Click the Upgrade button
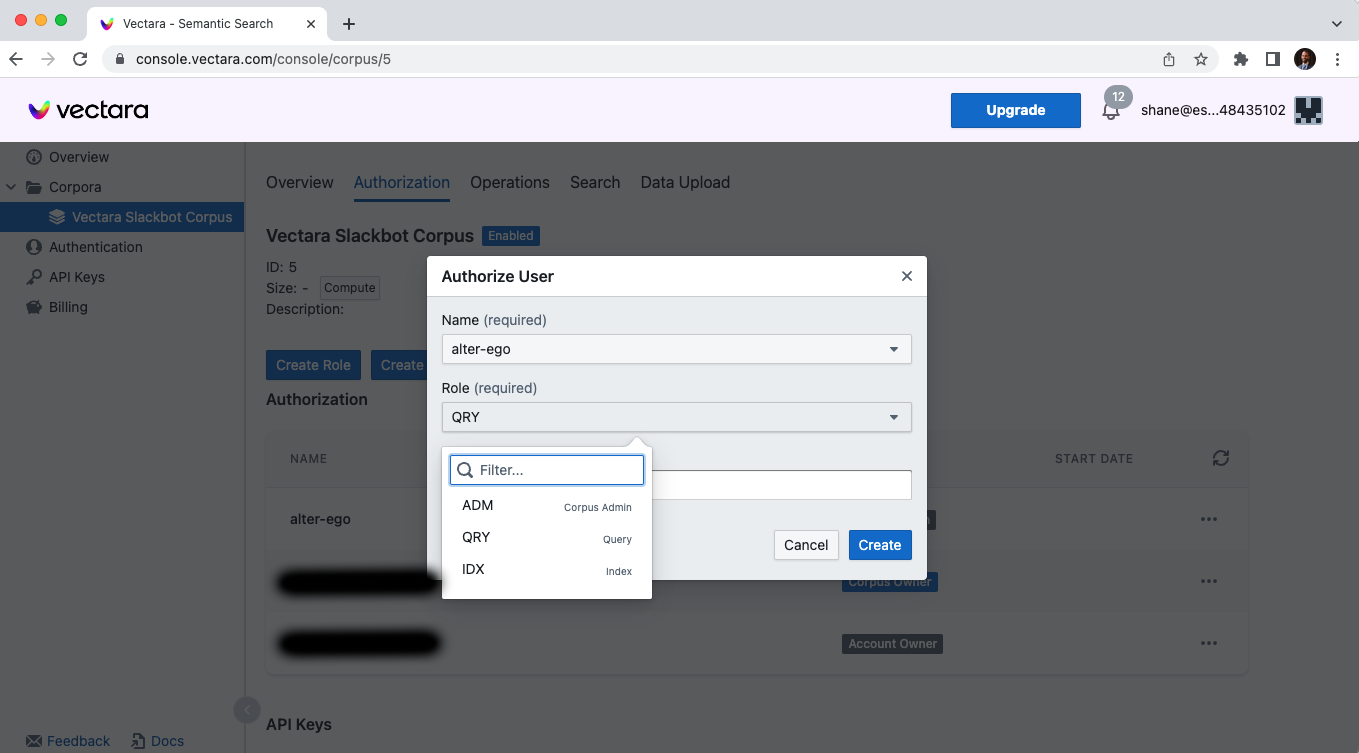Viewport: 1359px width, 753px height. pyautogui.click(x=1015, y=110)
